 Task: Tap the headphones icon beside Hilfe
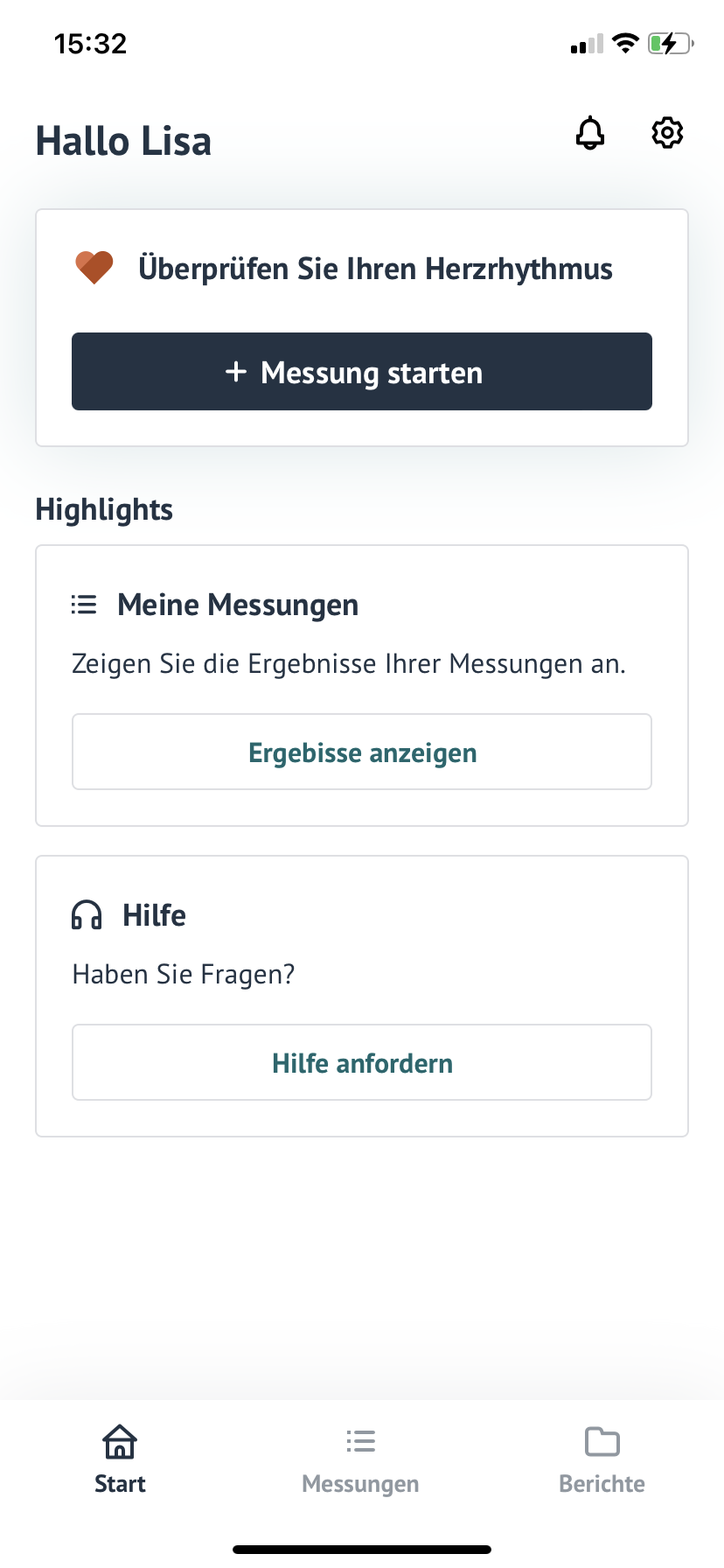point(87,915)
